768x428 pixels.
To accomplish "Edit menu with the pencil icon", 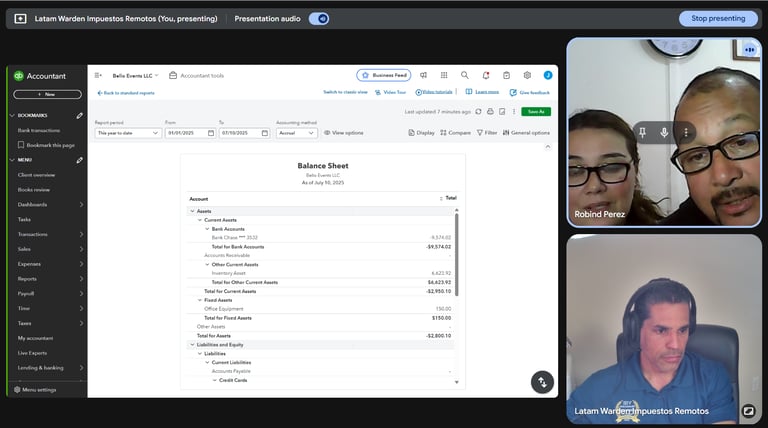I will tap(79, 160).
